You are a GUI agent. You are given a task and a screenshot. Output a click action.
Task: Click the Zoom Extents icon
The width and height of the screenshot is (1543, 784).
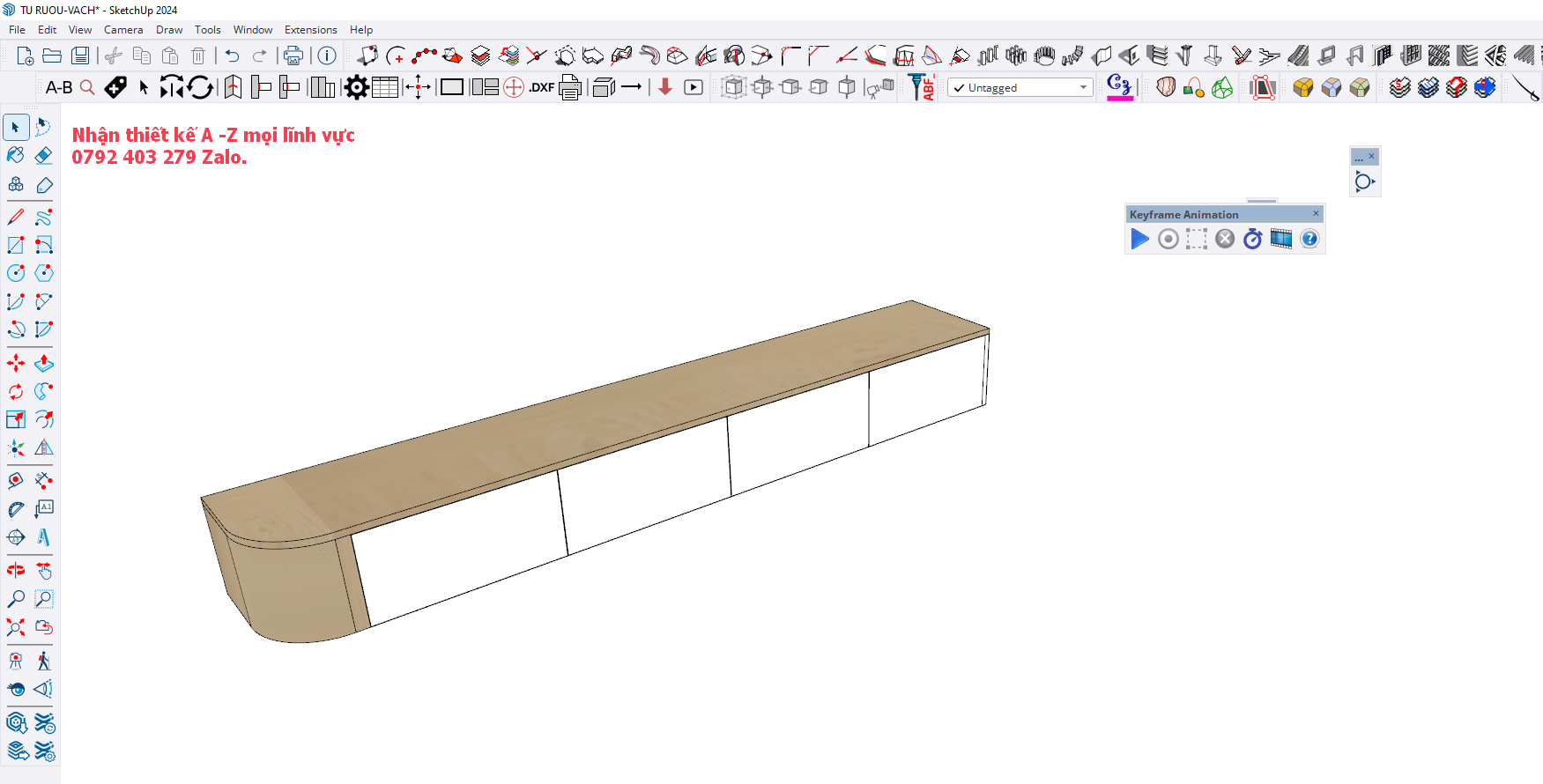click(16, 627)
